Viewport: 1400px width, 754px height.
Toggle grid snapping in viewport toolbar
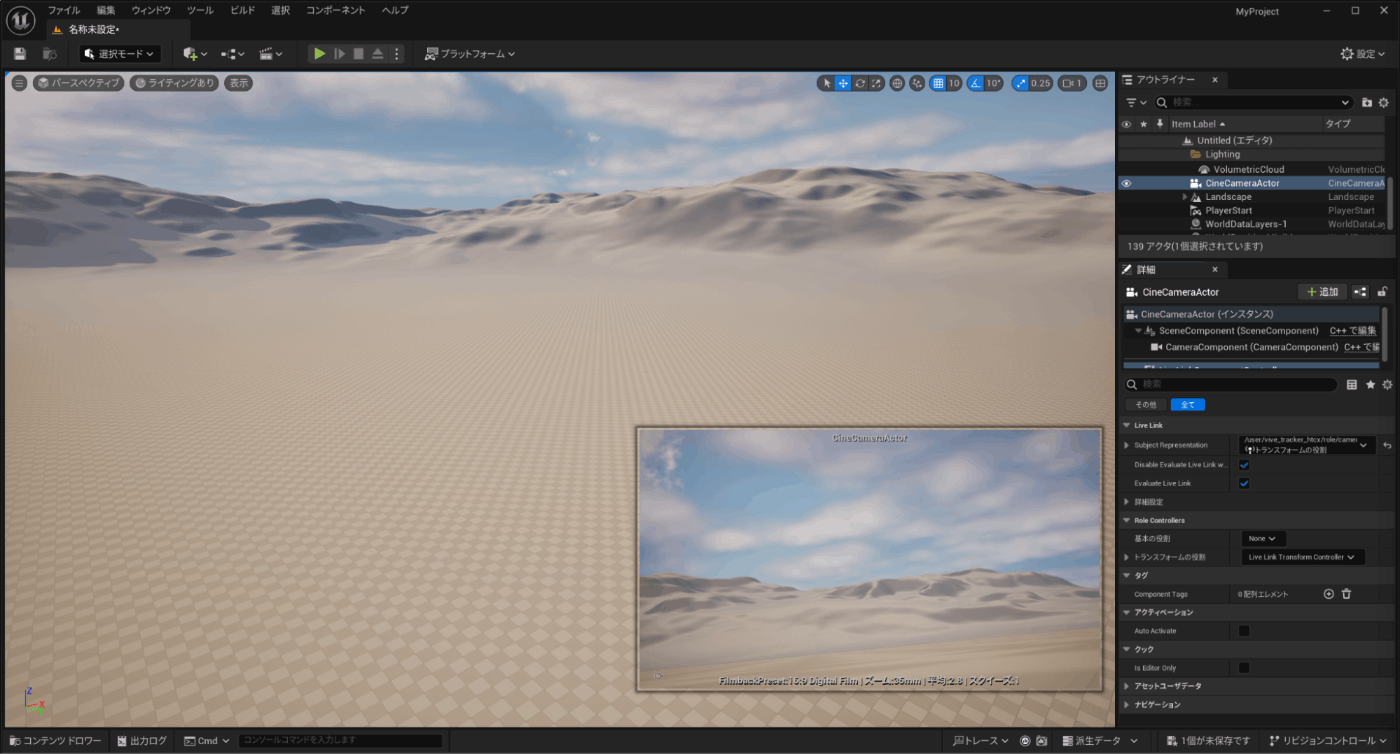(938, 83)
